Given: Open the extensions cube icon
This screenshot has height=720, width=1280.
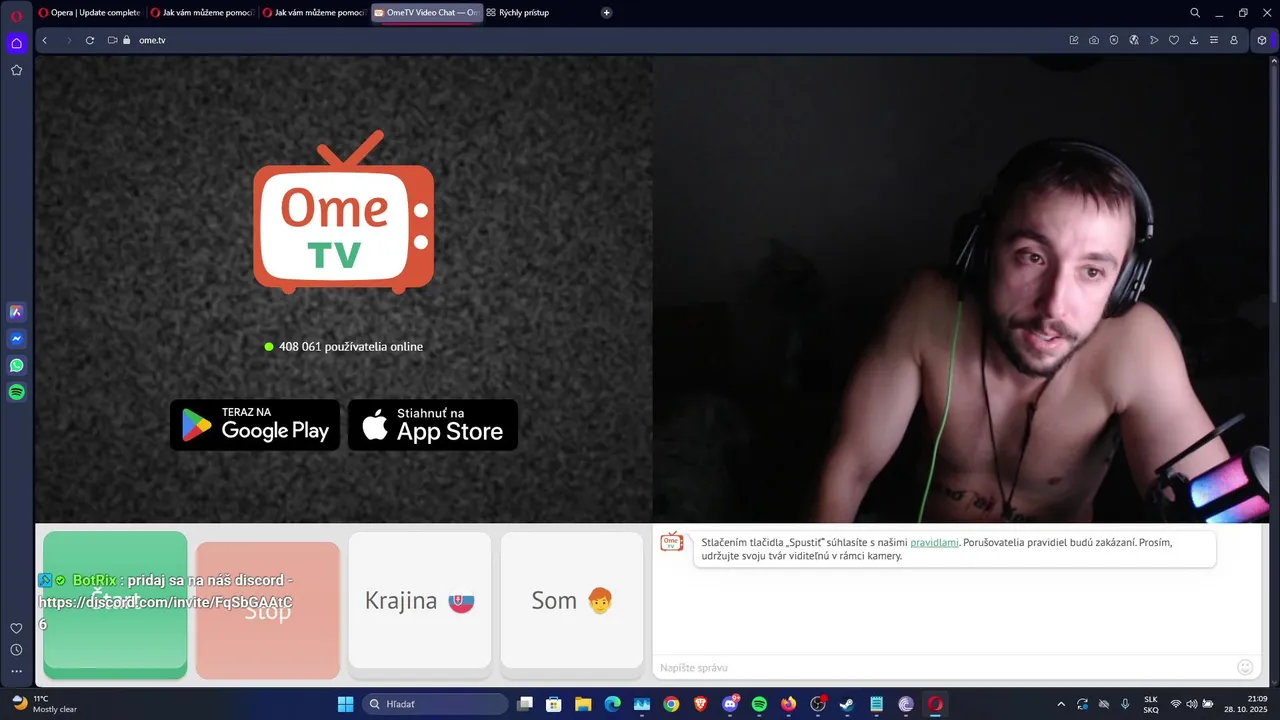Looking at the screenshot, I should [1262, 40].
